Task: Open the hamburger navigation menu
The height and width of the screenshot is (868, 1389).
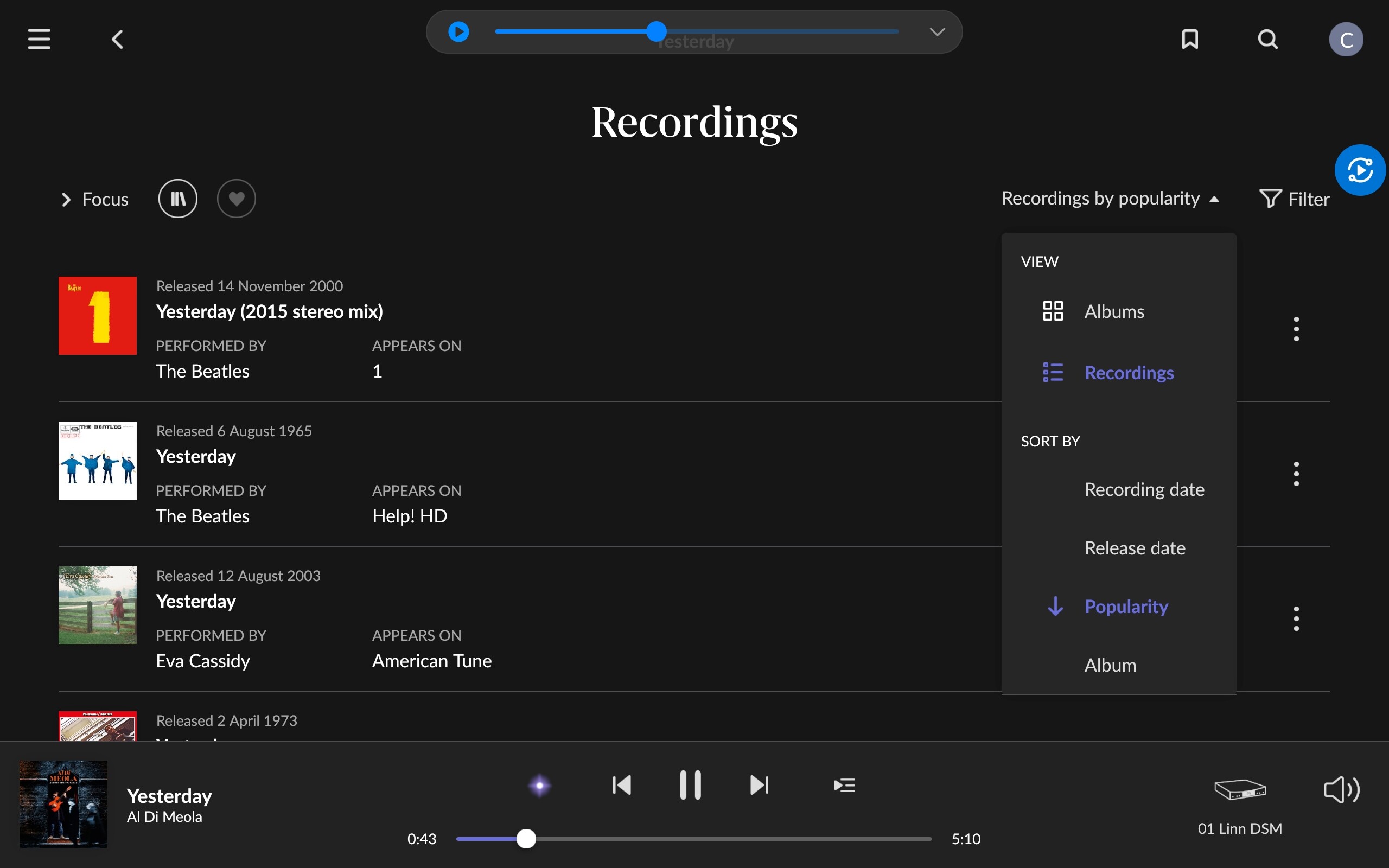Action: click(39, 39)
